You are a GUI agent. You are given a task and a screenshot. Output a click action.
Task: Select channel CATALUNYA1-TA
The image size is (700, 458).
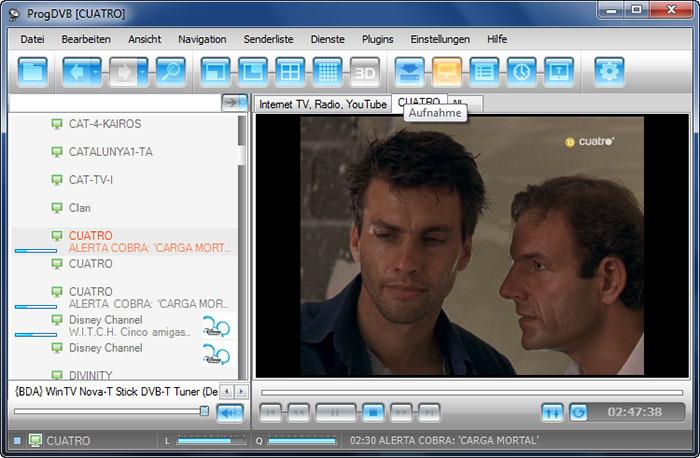coord(110,152)
